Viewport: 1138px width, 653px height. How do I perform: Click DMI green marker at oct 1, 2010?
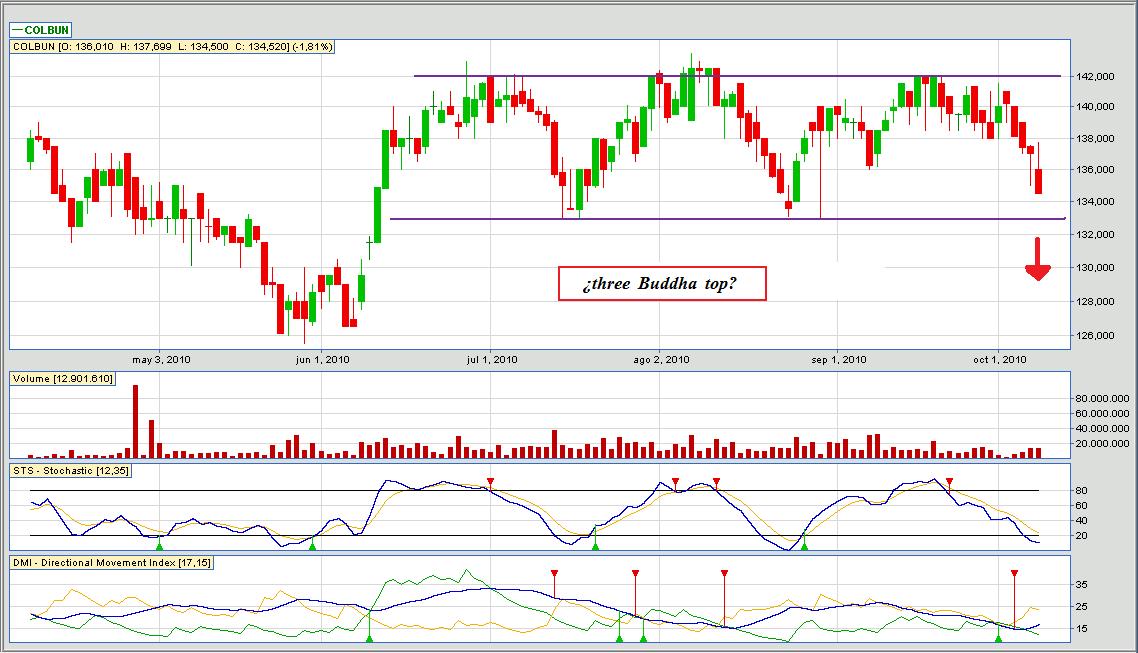click(999, 638)
